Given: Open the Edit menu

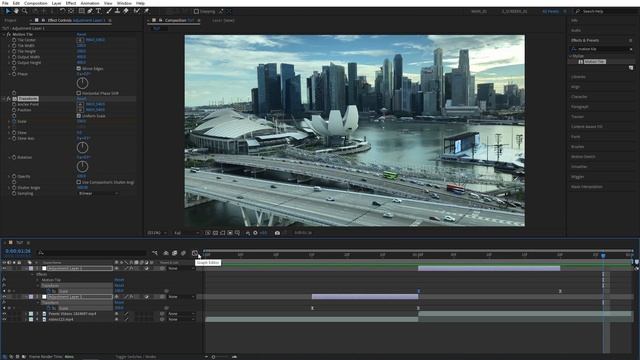Looking at the screenshot, I should pyautogui.click(x=16, y=3).
